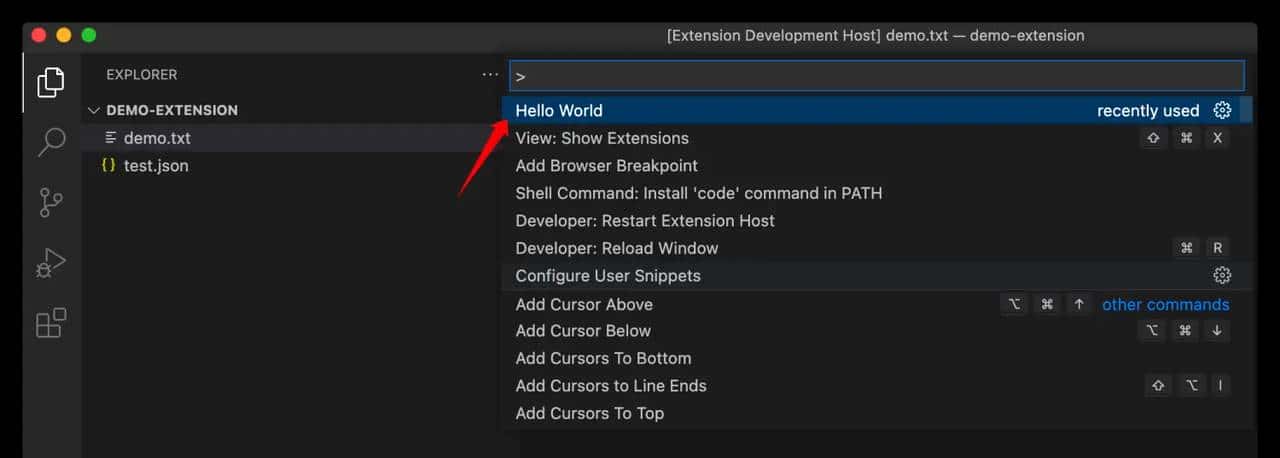
Task: Open Explorer's more actions ellipsis
Action: coord(489,74)
